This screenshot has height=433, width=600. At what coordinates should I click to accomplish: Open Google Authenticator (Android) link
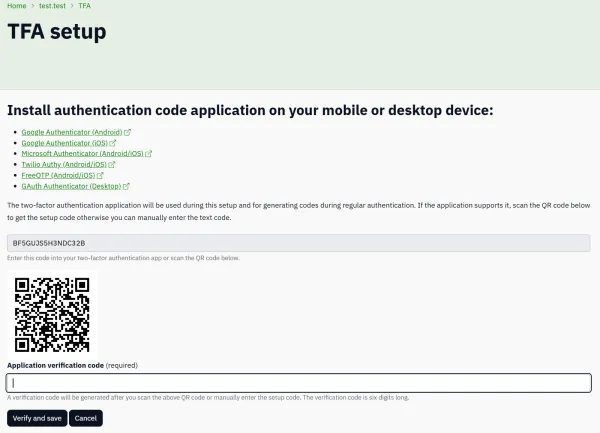coord(72,132)
